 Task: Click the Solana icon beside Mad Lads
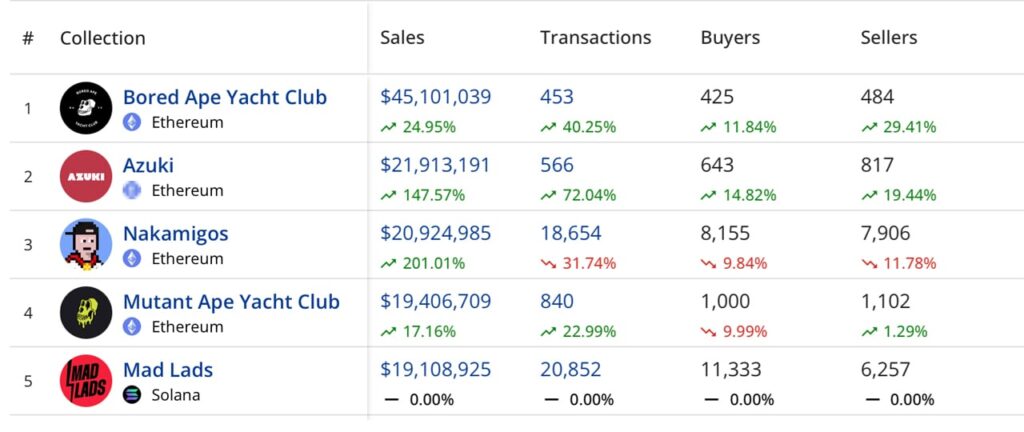[x=132, y=395]
